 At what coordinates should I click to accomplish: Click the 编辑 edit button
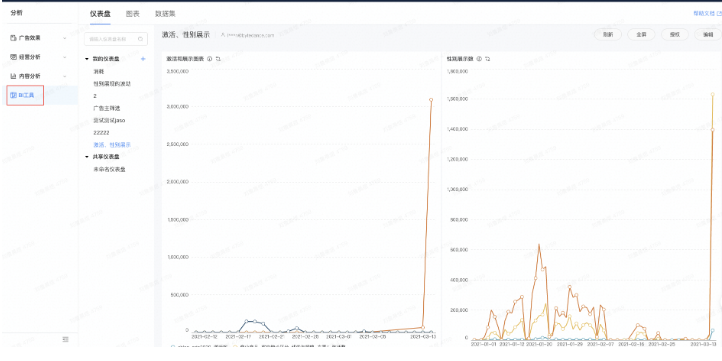tap(708, 35)
